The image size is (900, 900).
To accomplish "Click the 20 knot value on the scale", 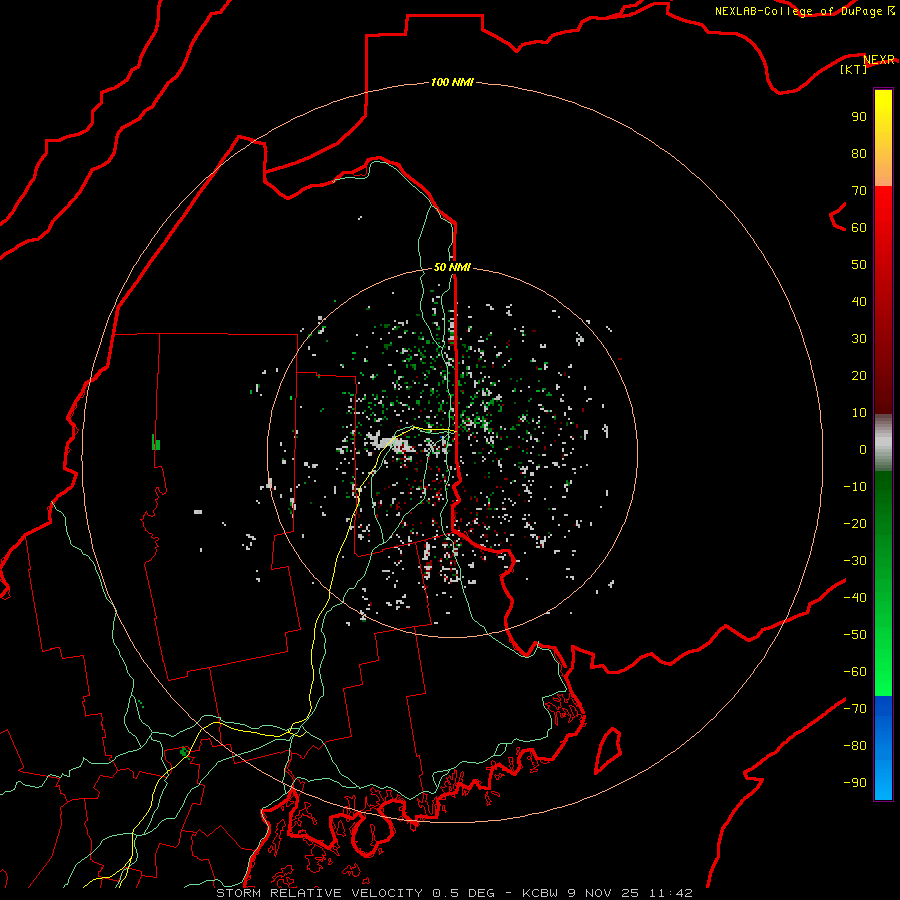I will 859,376.
